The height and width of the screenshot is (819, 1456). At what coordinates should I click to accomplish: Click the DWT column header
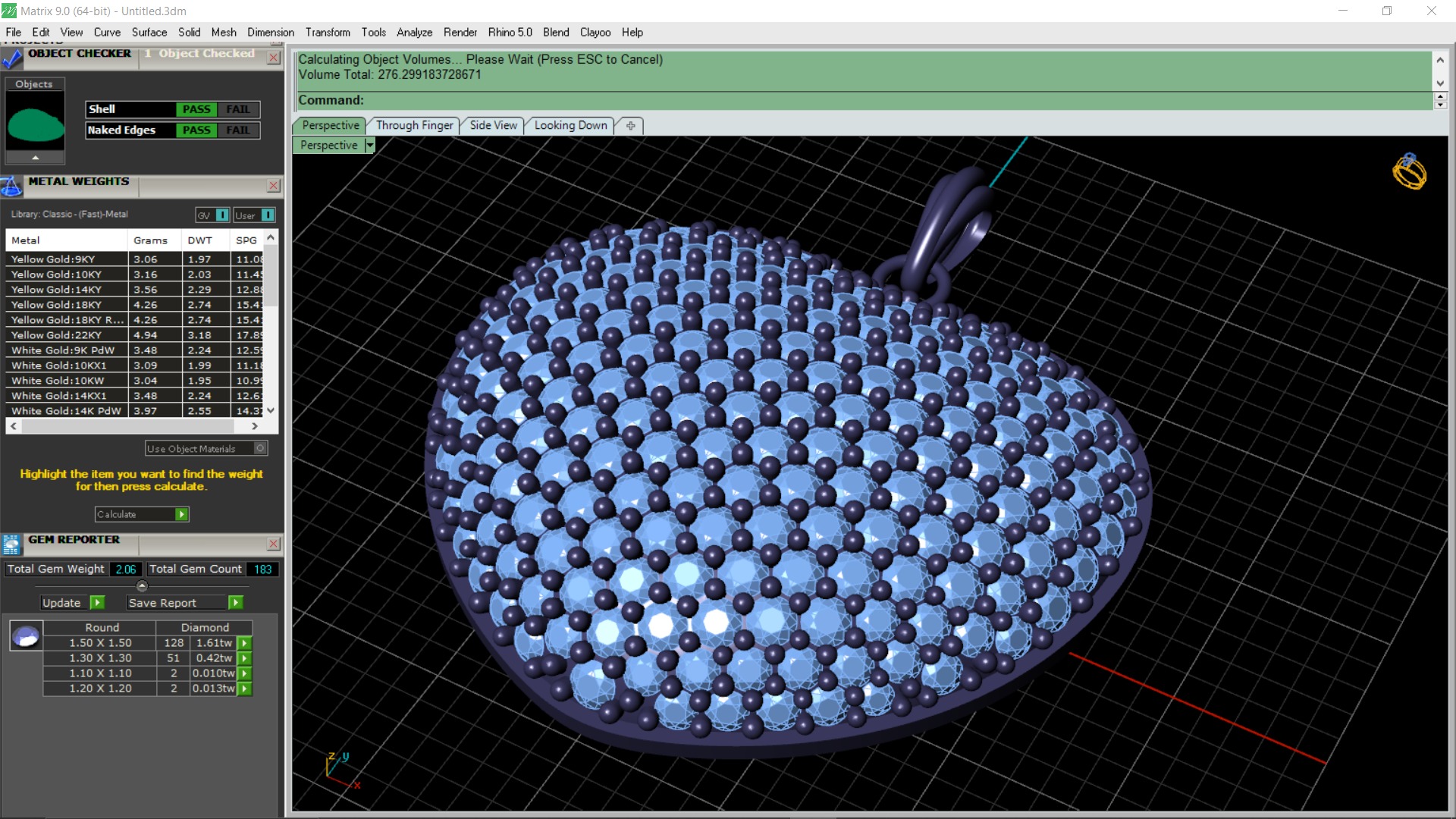[x=206, y=240]
